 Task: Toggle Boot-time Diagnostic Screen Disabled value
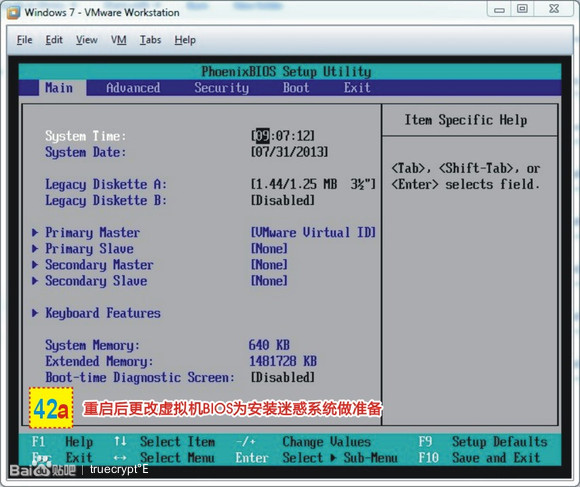(x=283, y=378)
